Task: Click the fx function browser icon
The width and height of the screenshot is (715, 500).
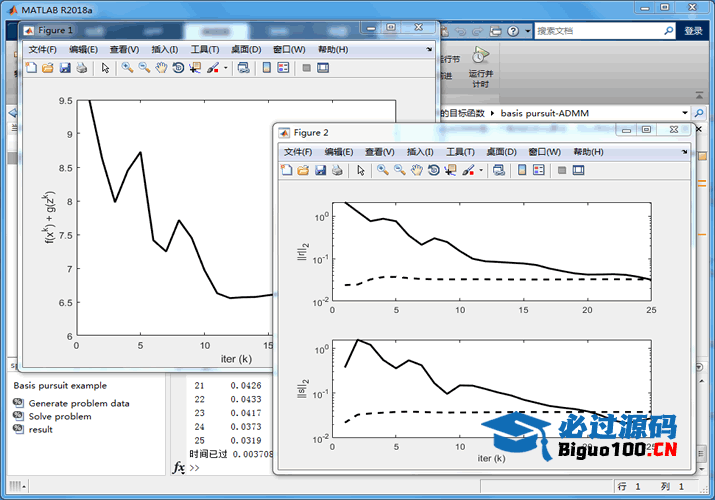Action: click(178, 468)
